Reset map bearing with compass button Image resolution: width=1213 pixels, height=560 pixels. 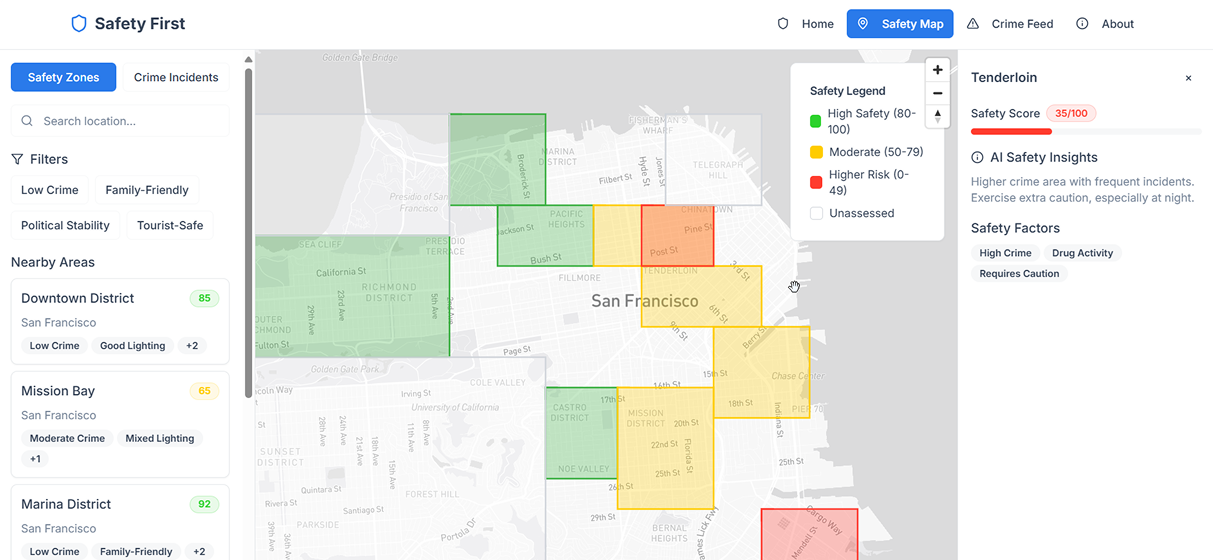pyautogui.click(x=937, y=116)
